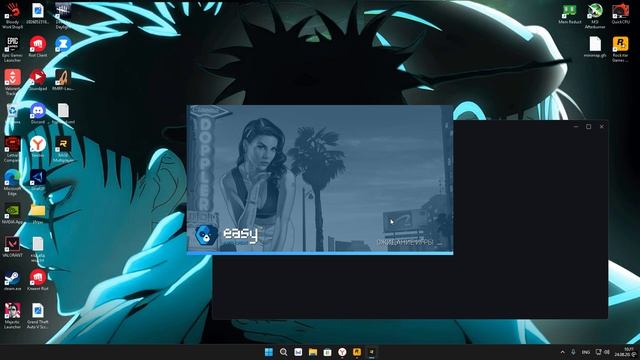Image resolution: width=640 pixels, height=360 pixels.
Task: Open the Grand Theft Auto V screenshot file
Action: [38, 316]
